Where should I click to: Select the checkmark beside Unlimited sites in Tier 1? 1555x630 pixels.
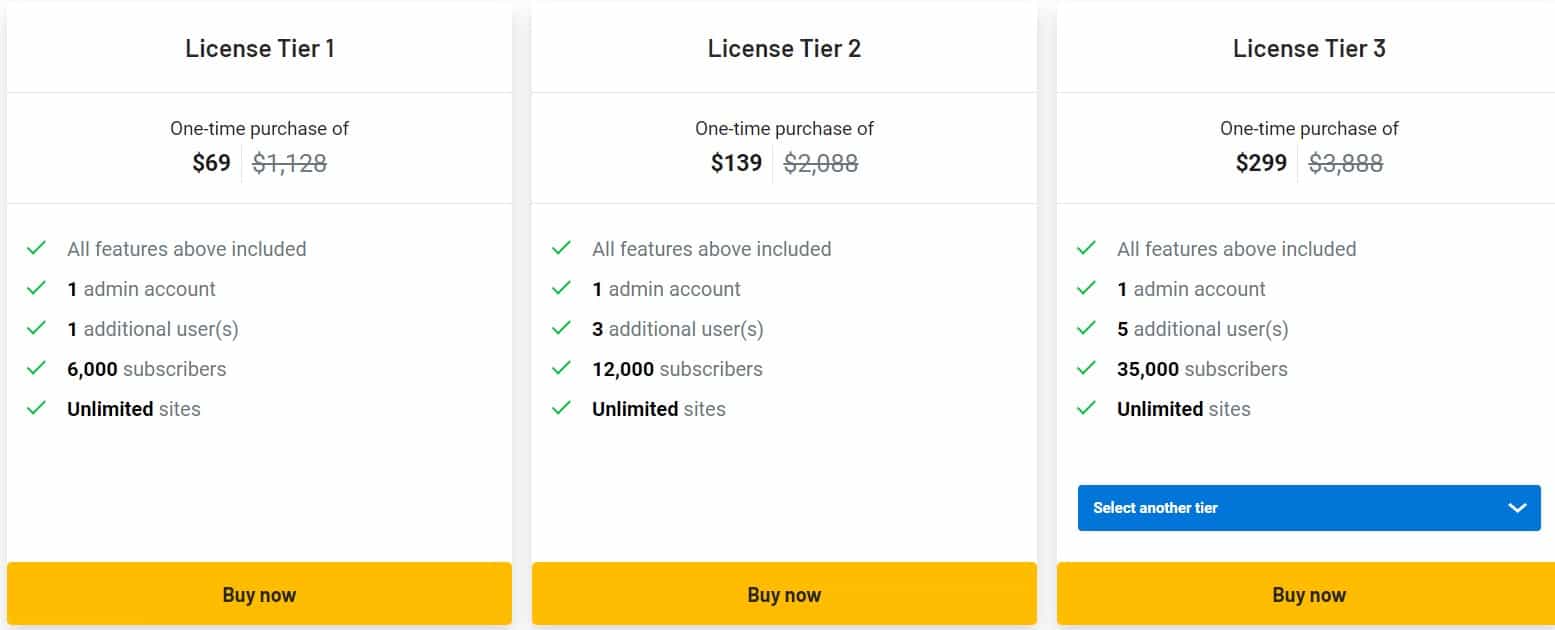click(x=37, y=409)
